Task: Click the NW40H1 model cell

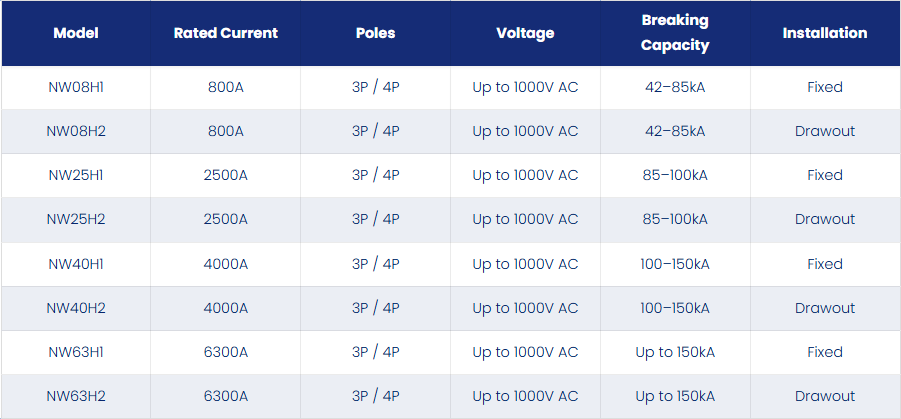Action: coord(76,264)
